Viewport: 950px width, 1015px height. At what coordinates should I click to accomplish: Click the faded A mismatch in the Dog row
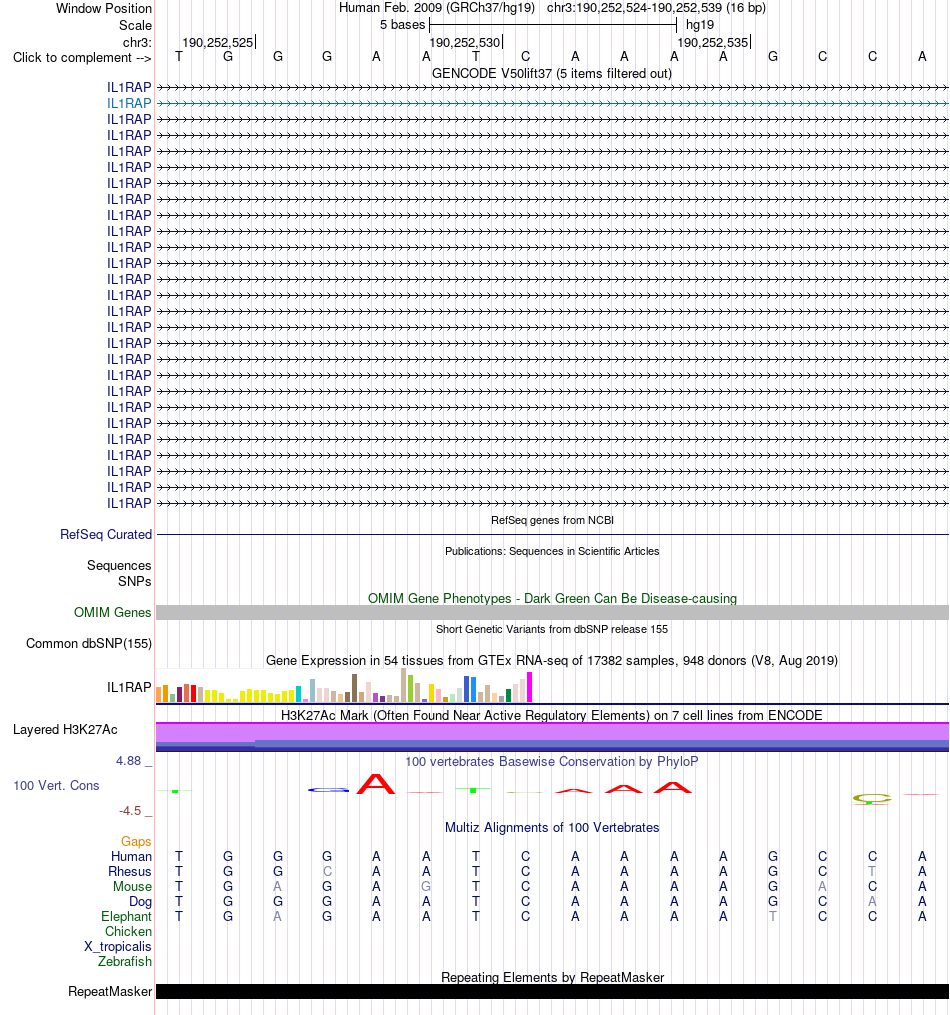(872, 901)
